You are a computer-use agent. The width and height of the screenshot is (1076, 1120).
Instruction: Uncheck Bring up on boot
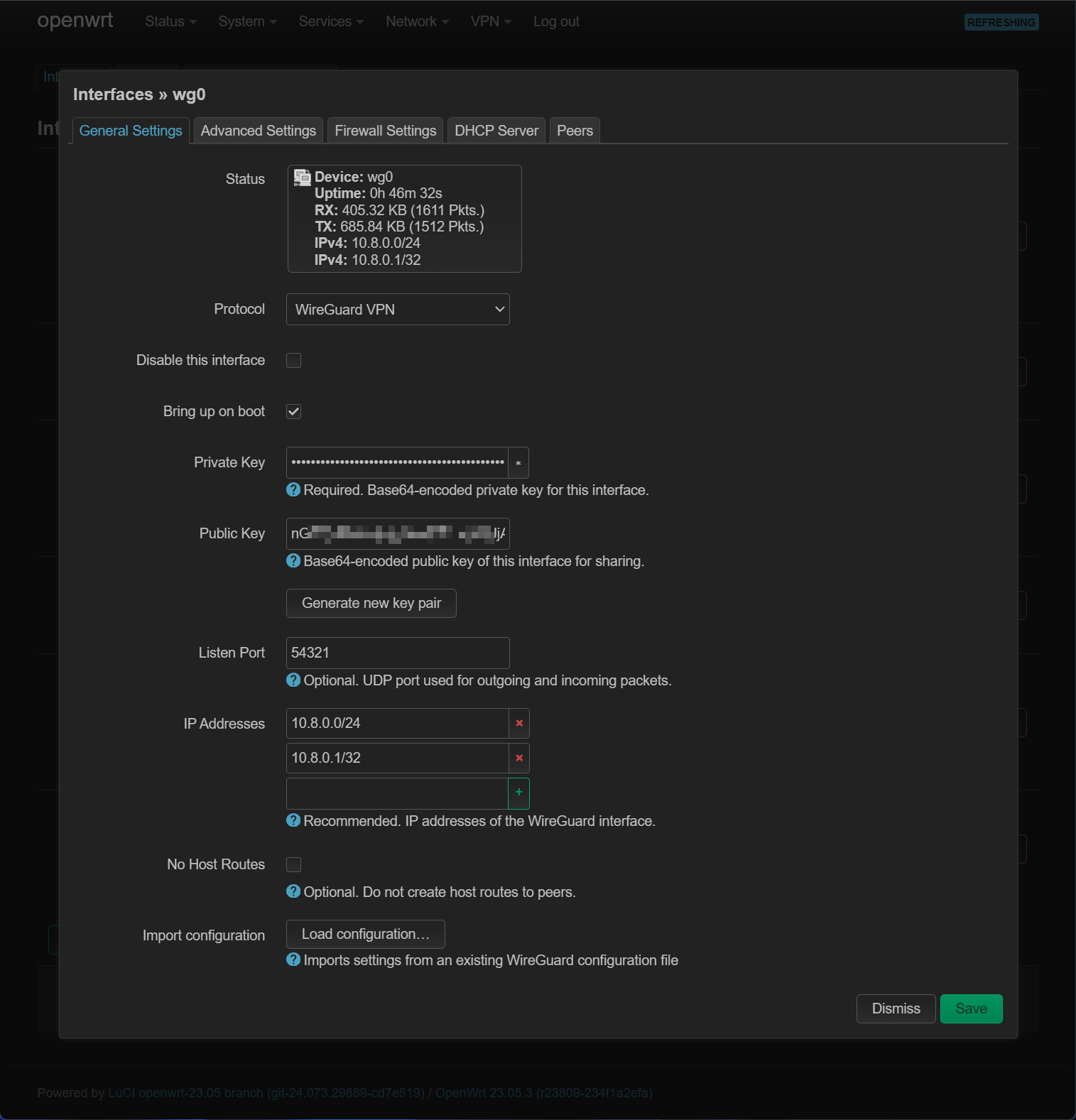(293, 412)
